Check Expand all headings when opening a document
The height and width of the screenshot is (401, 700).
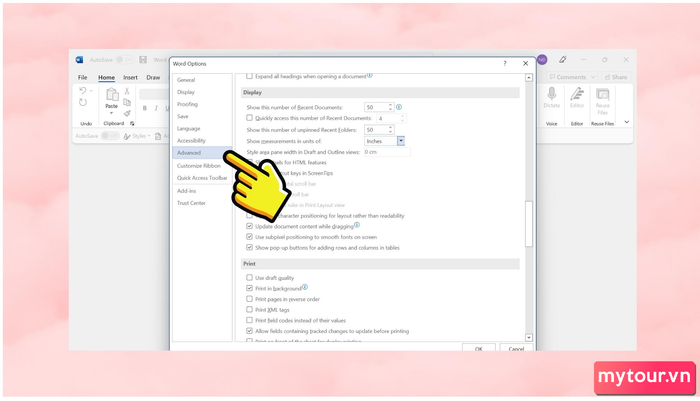250,76
